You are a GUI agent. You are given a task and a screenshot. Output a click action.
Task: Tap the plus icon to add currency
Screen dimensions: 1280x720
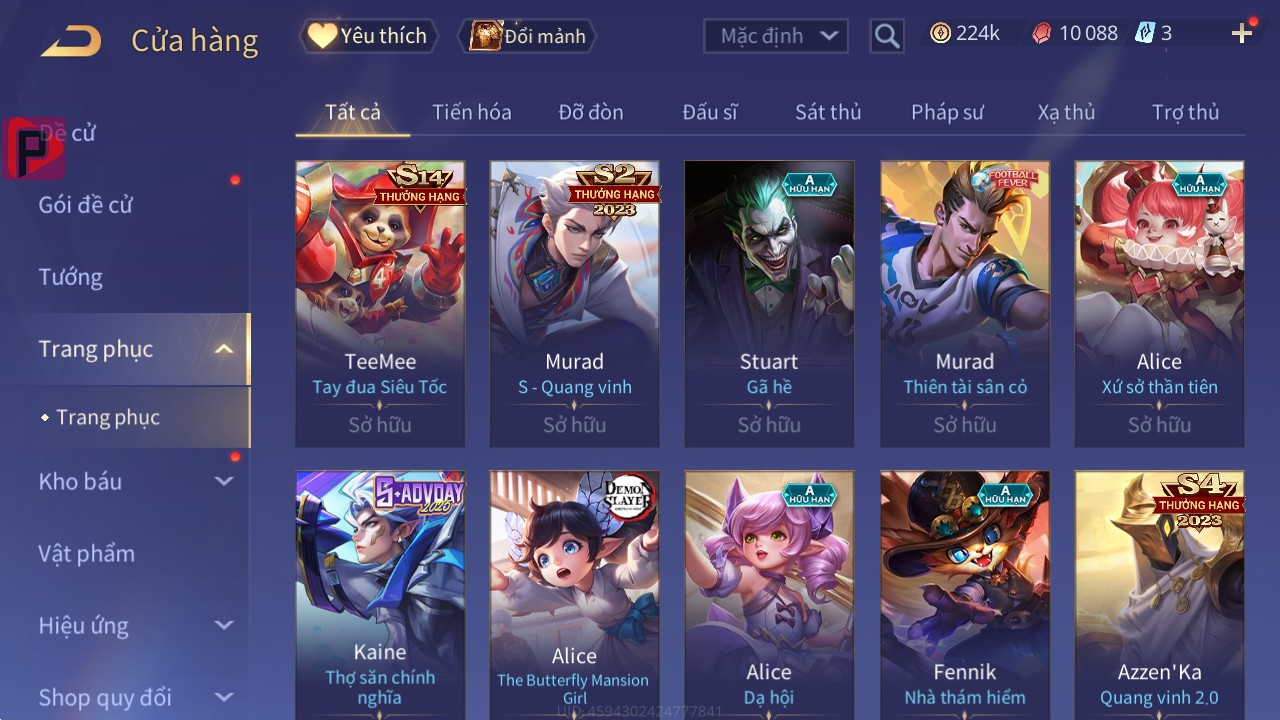pyautogui.click(x=1242, y=34)
